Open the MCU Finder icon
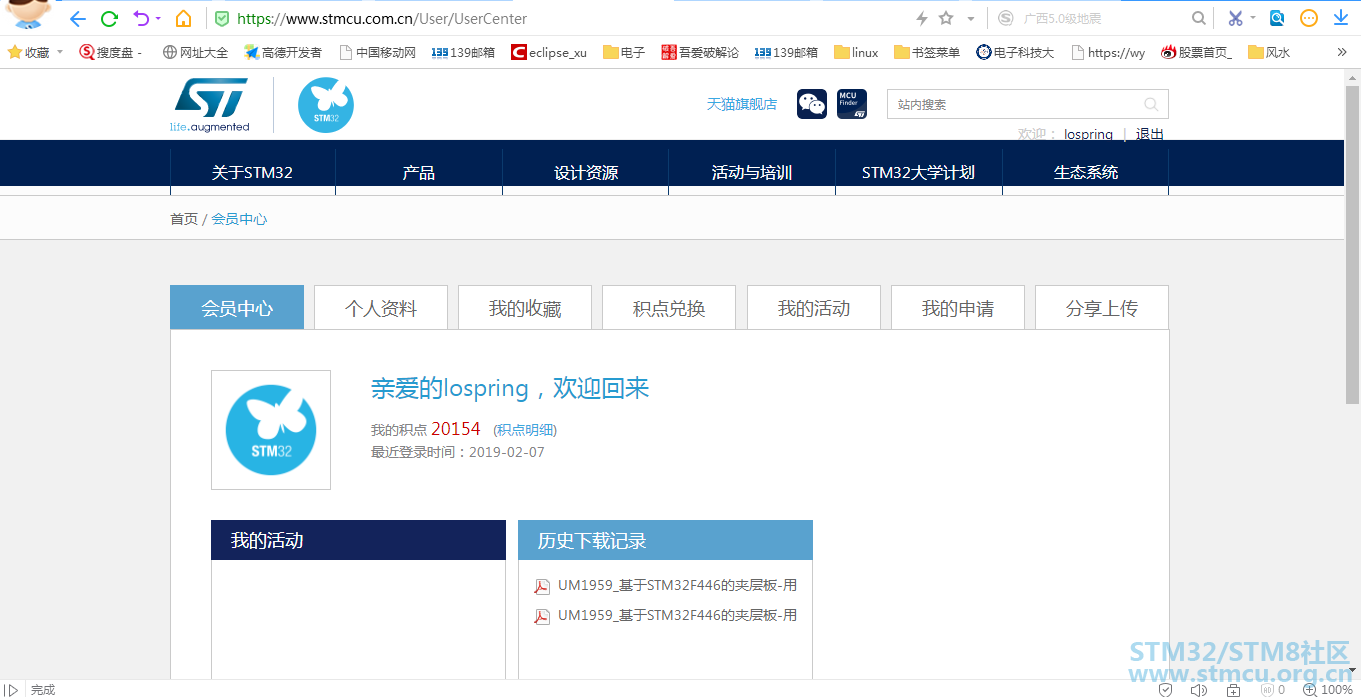Image resolution: width=1361 pixels, height=697 pixels. point(852,104)
